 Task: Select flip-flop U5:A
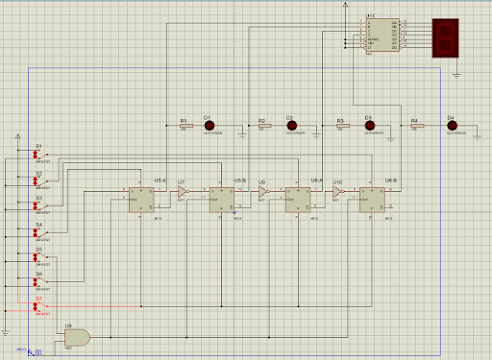[141, 200]
